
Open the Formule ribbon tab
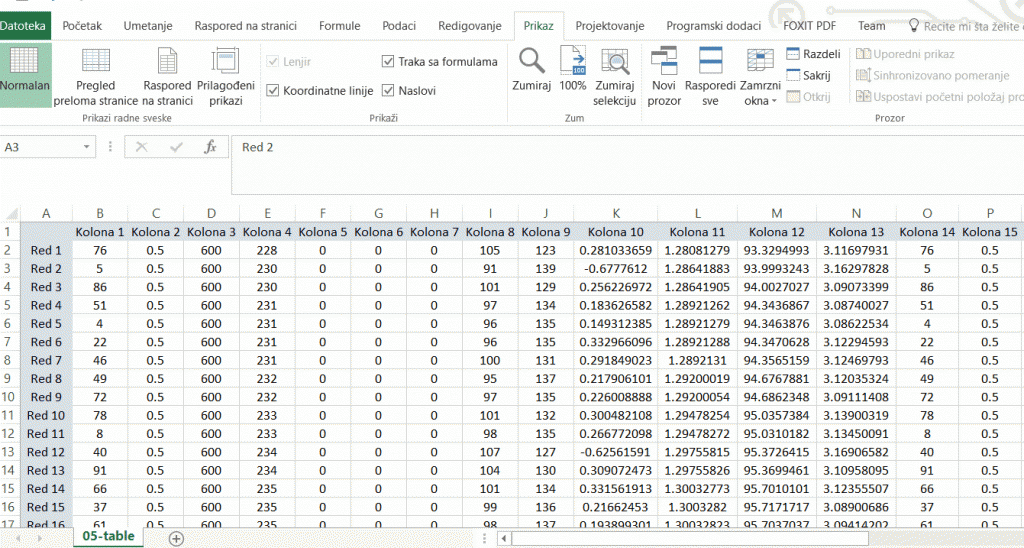tap(340, 25)
